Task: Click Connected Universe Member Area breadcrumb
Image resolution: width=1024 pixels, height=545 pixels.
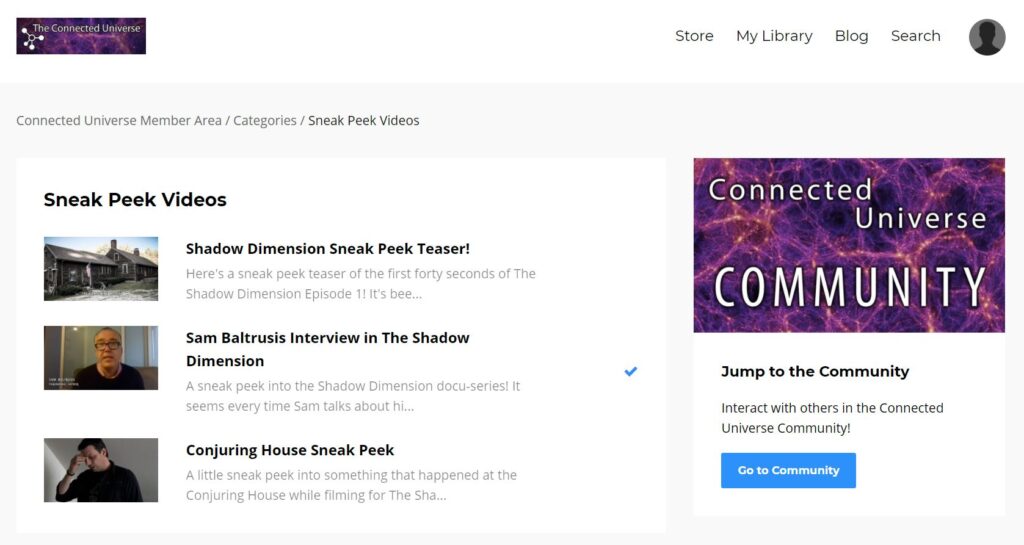Action: point(119,120)
